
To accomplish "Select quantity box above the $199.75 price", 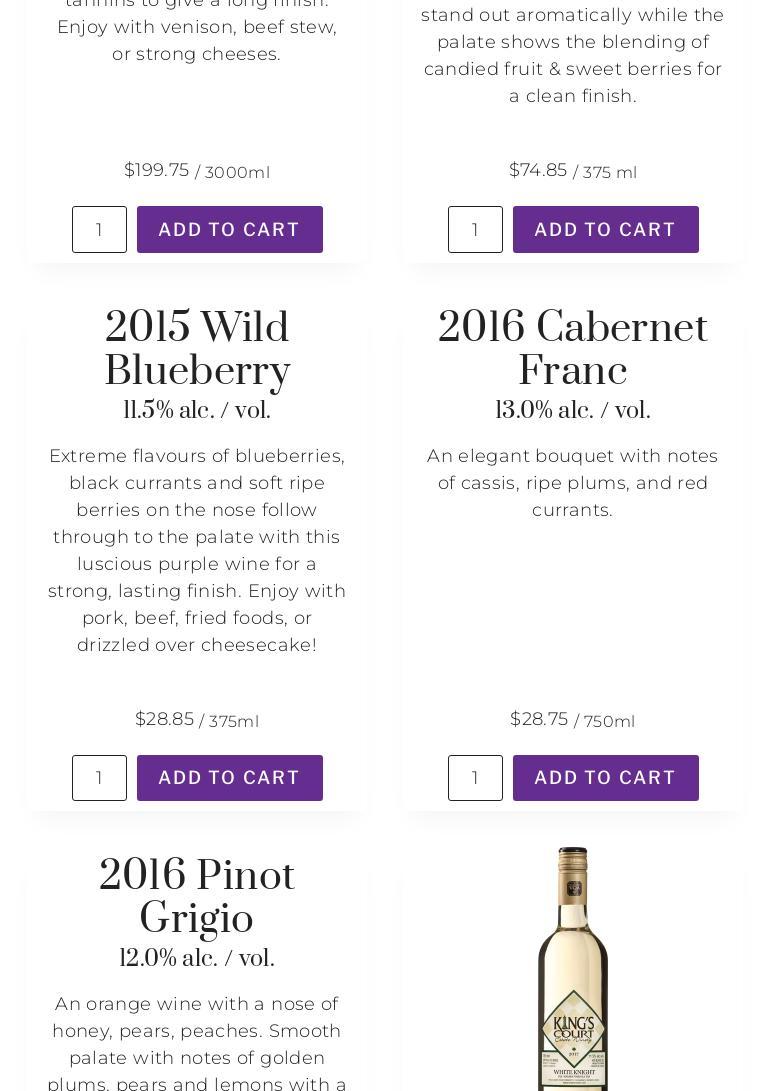I will point(99,229).
